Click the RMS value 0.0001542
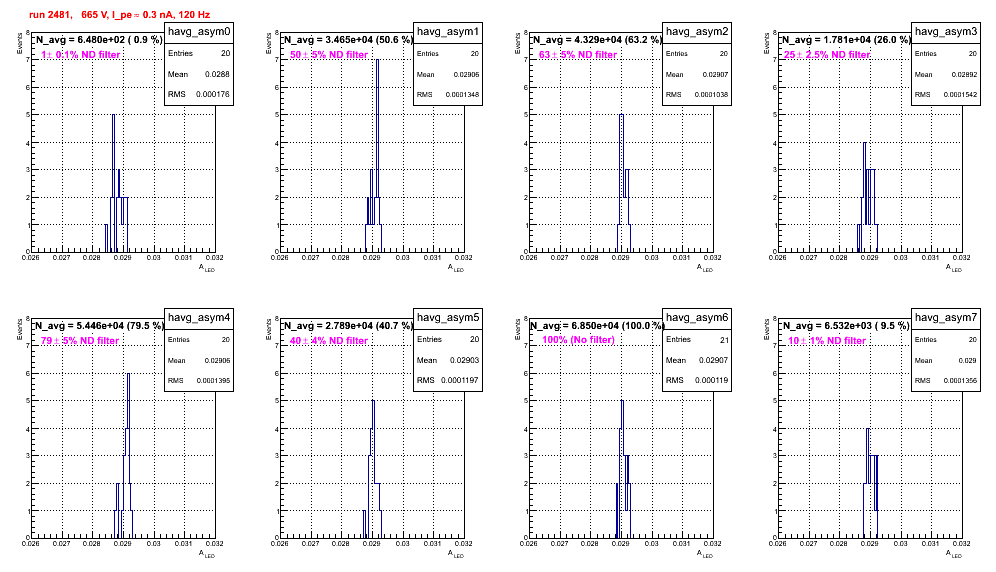 point(960,95)
